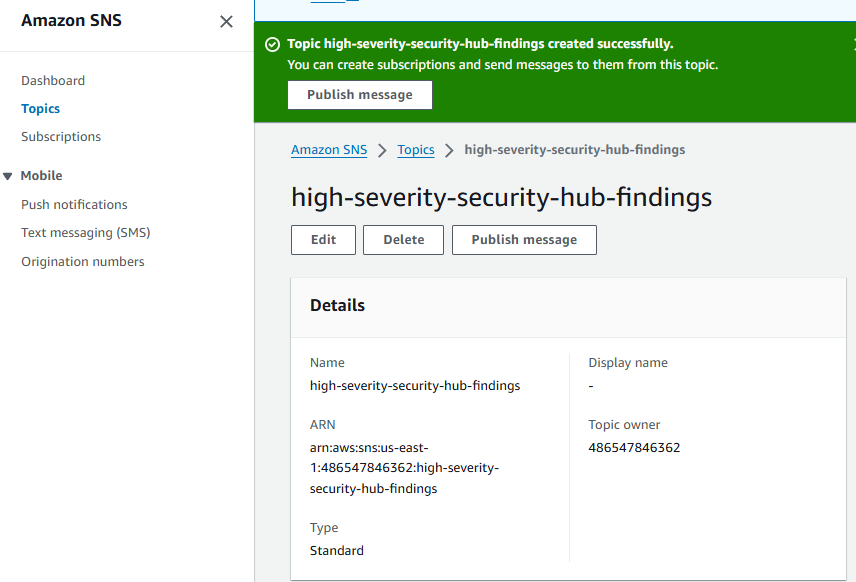
Task: Go to Topics in sidebar
Action: click(x=40, y=109)
